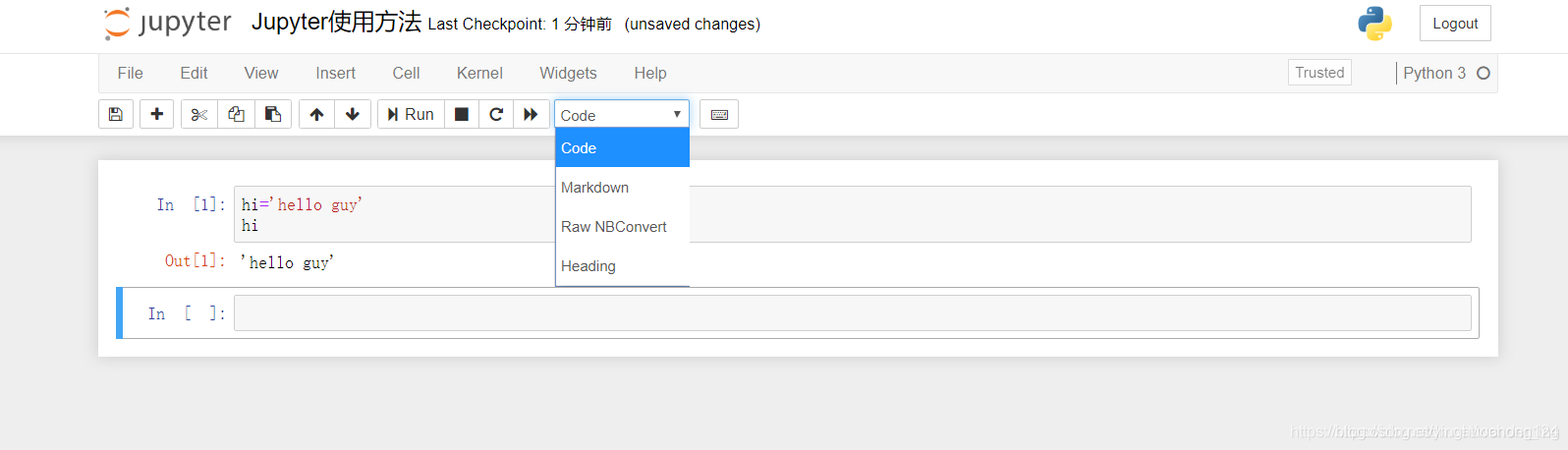This screenshot has width=1568, height=450.
Task: Click the Python 3 kernel name
Action: (1434, 73)
